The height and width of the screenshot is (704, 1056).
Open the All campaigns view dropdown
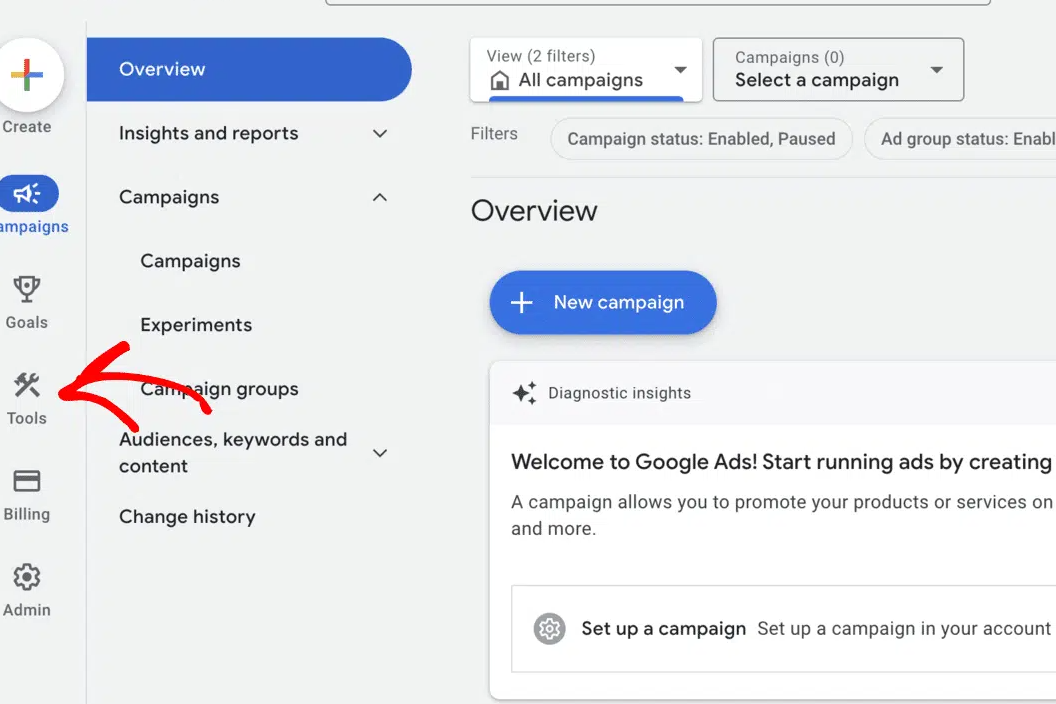tap(586, 69)
